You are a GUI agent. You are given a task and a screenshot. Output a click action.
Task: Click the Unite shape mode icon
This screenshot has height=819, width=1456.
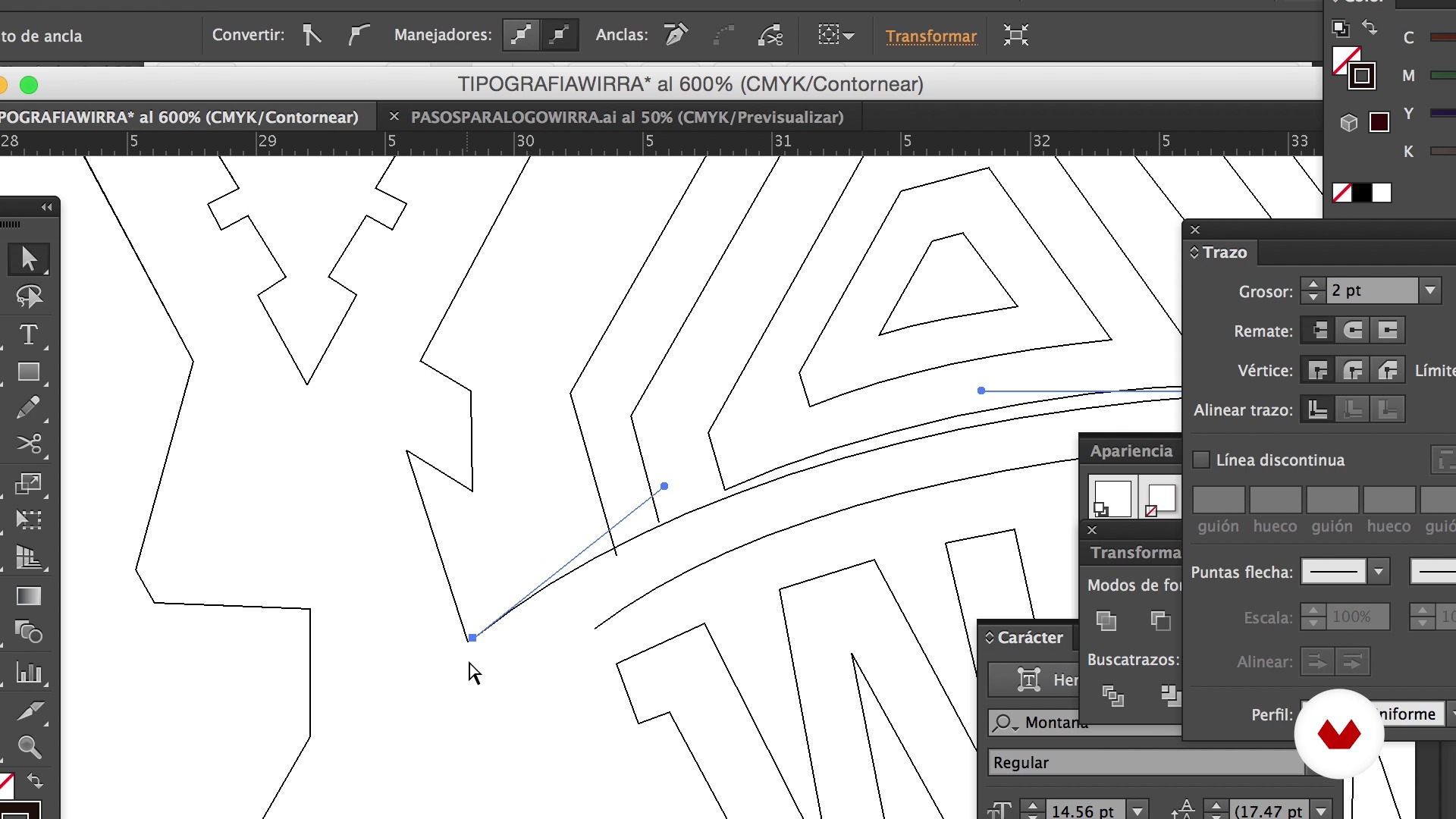click(1106, 620)
